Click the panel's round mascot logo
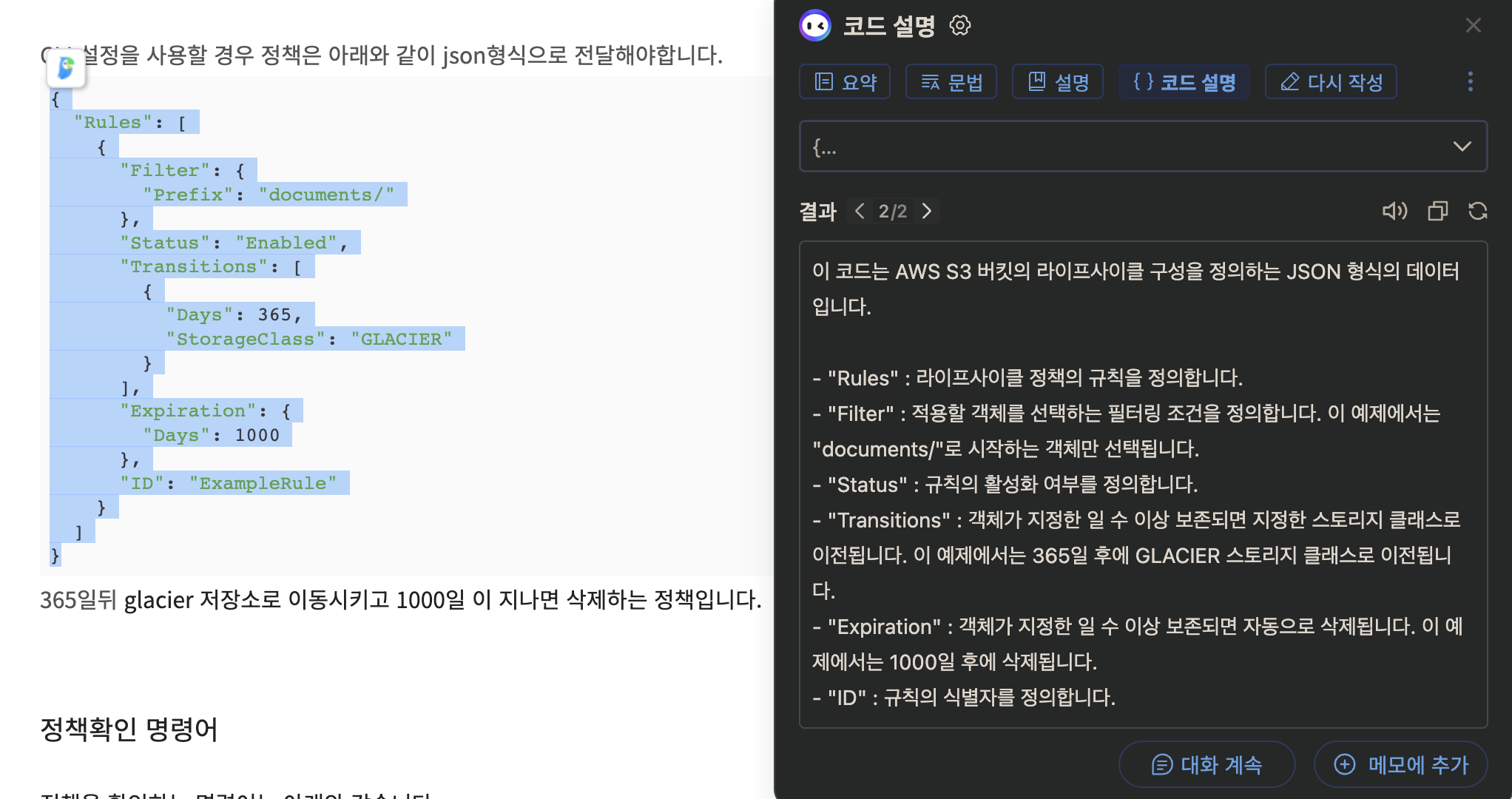Viewport: 1512px width, 799px height. (815, 26)
